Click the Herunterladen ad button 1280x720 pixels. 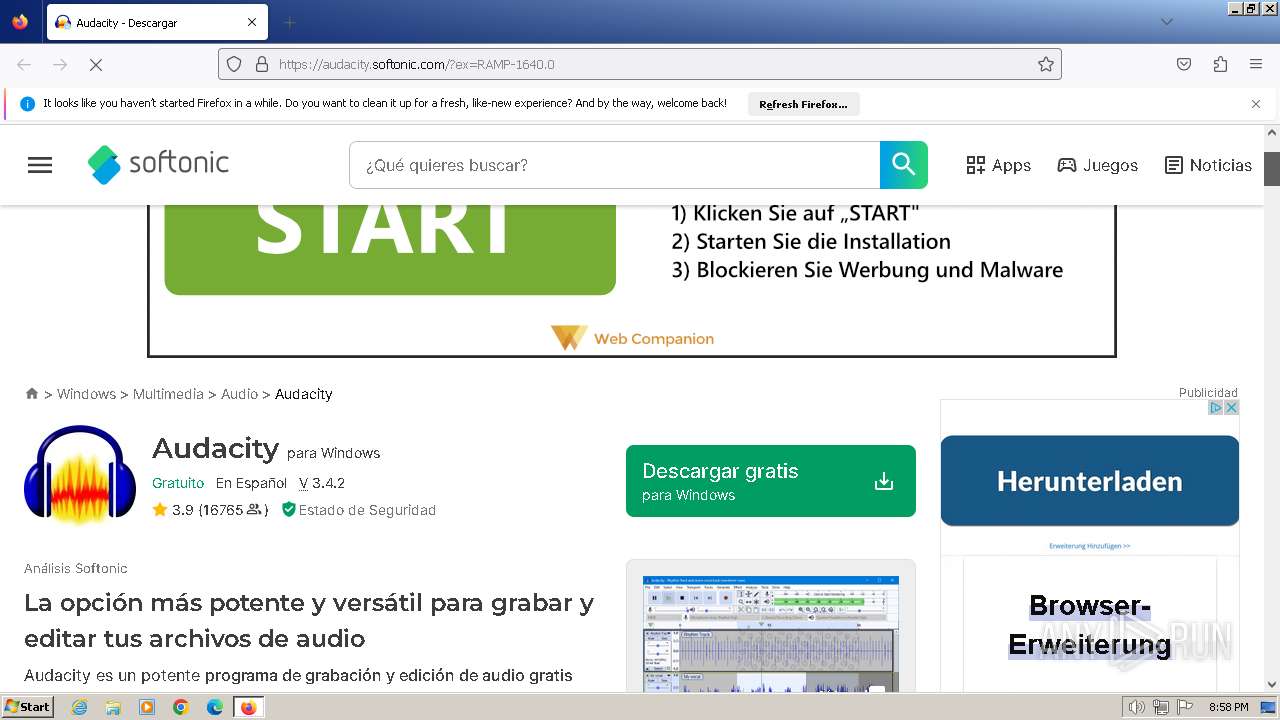(1090, 481)
